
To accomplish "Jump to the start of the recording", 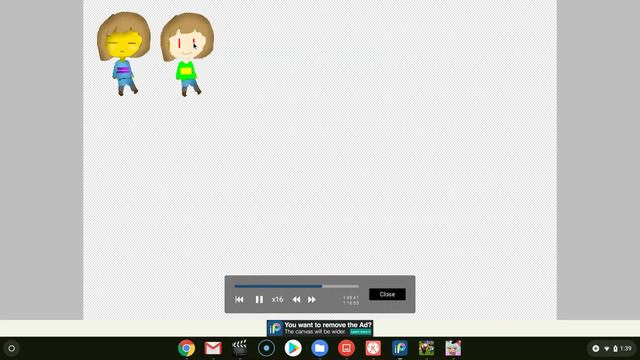I will pos(239,300).
